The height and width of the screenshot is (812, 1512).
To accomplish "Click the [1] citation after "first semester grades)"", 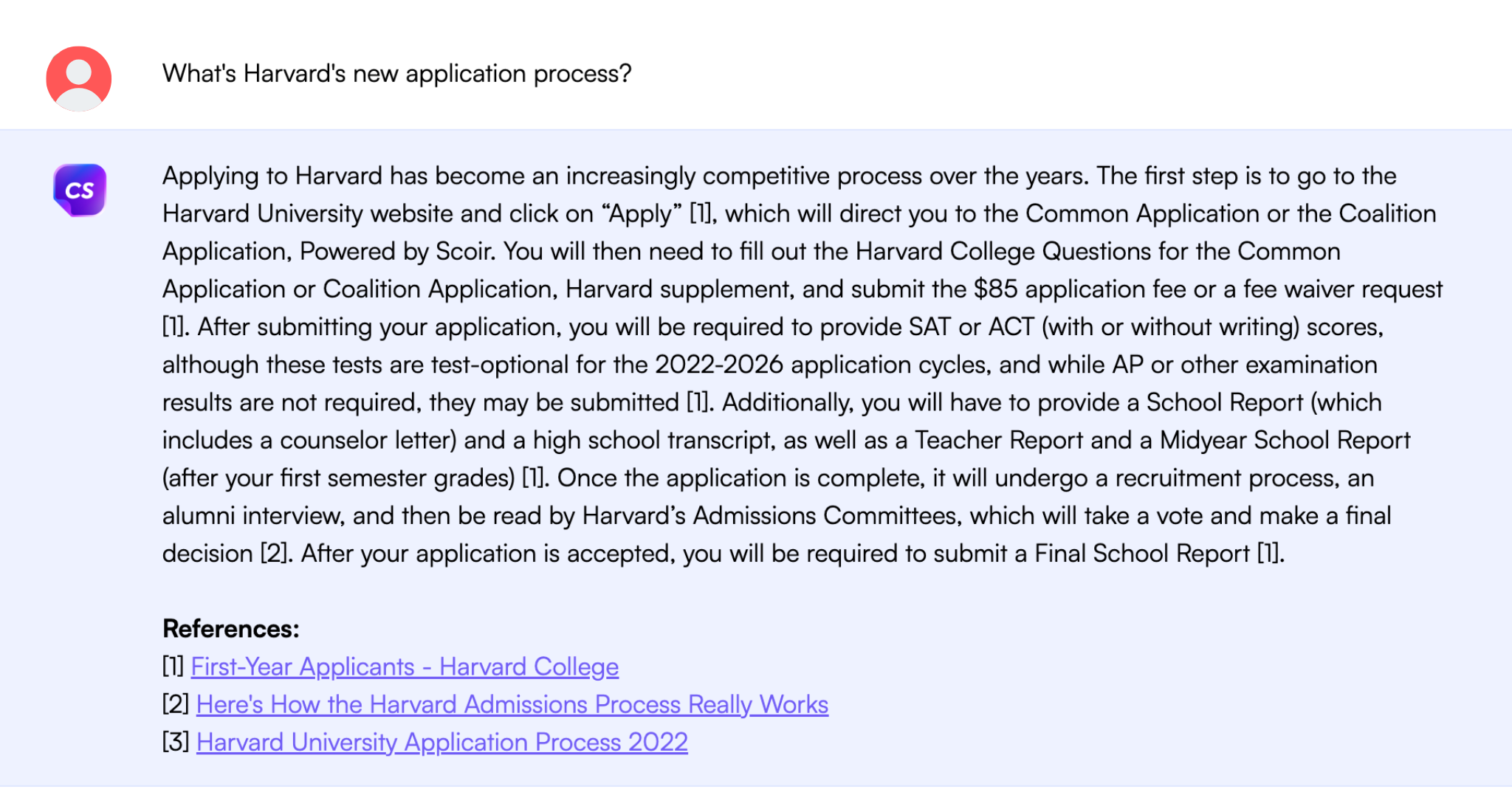I will tap(534, 478).
